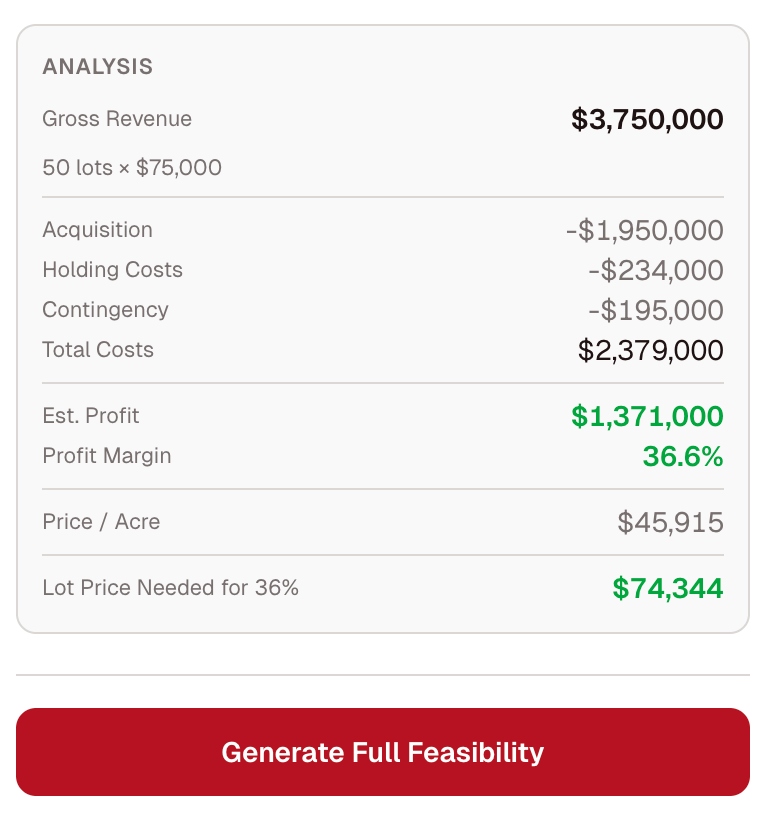Click the Total Costs label
Viewport: 772px width, 822px height.
pos(98,350)
